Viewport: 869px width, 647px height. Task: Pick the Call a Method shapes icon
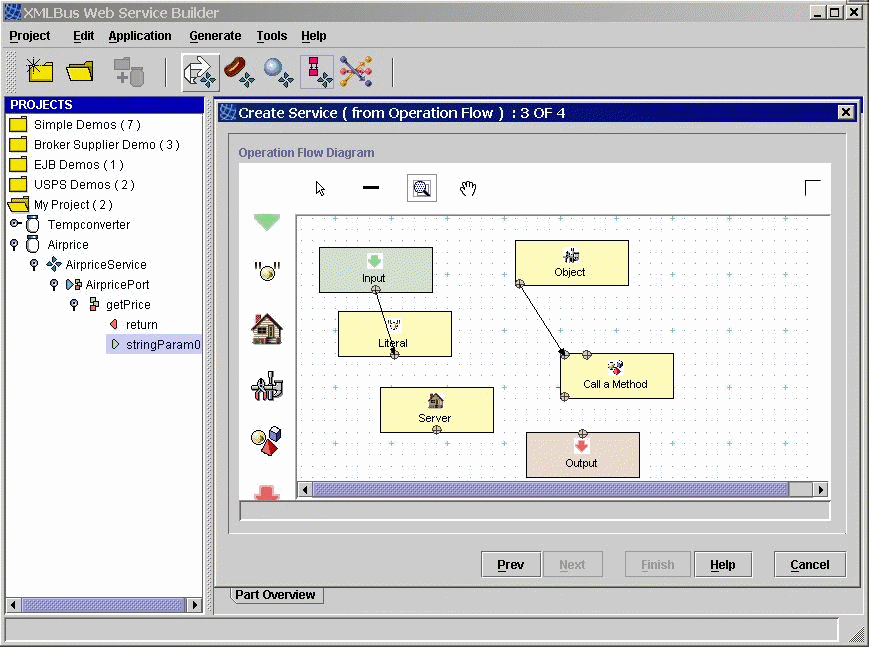[x=266, y=441]
